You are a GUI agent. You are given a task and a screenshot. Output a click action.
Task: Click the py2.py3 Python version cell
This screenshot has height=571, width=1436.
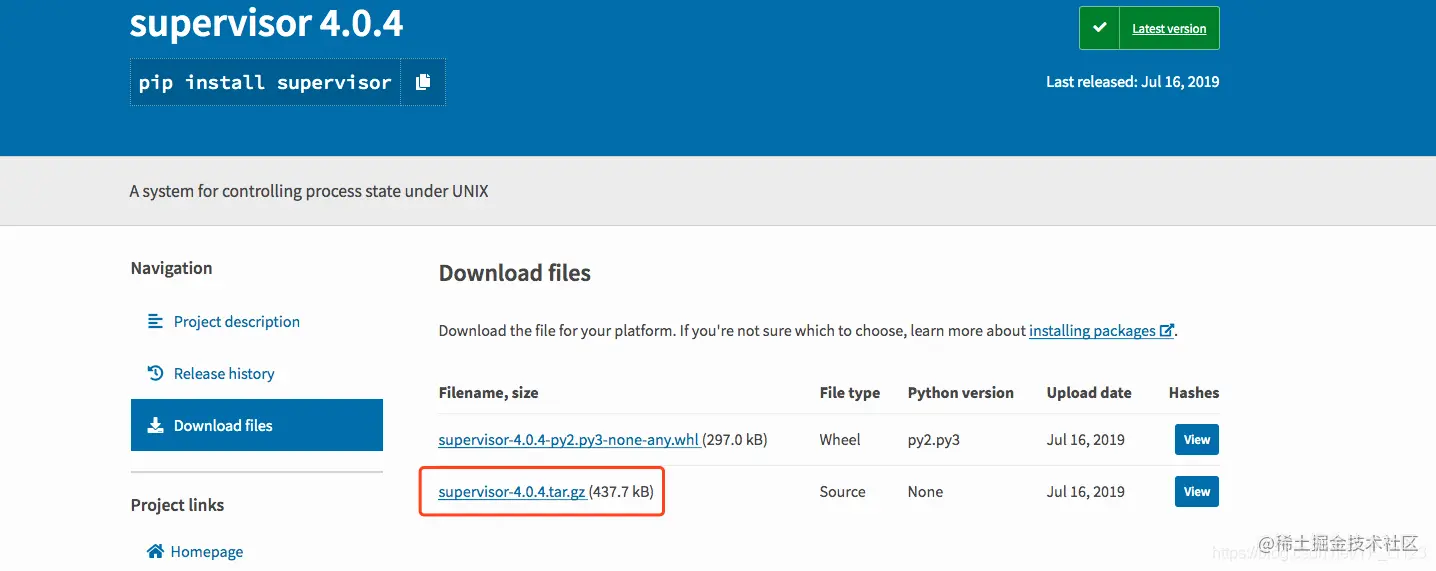[x=934, y=440]
